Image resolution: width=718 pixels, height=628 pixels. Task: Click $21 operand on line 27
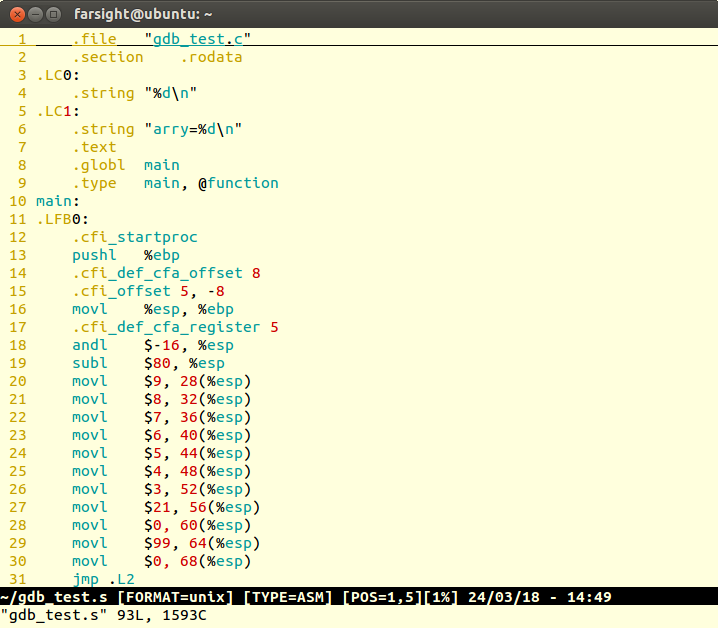158,507
